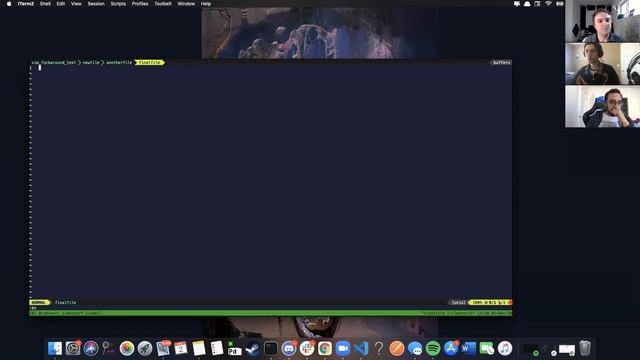Open Microsoft Word from the dock
This screenshot has width=640, height=360.
pyautogui.click(x=469, y=348)
